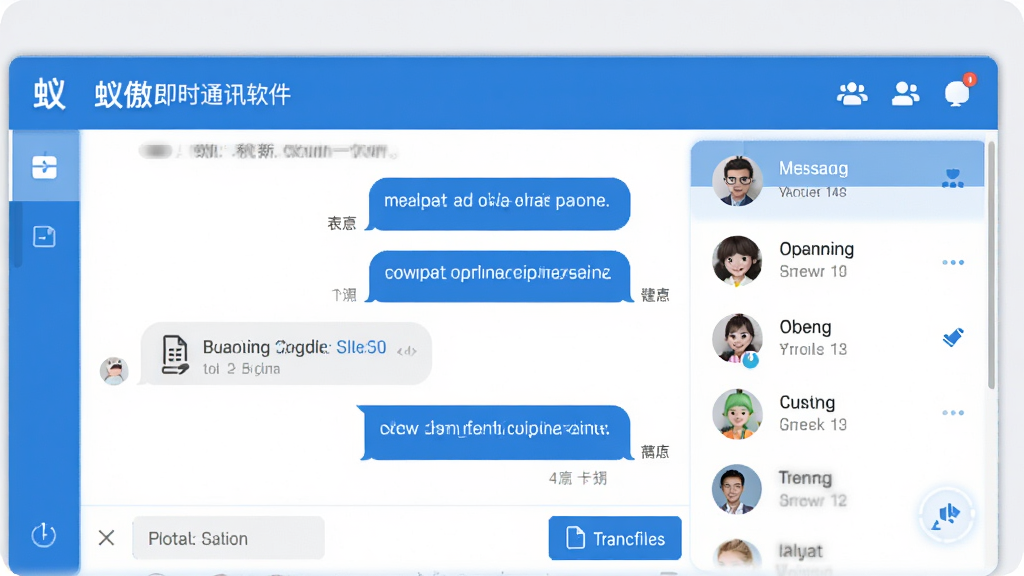Viewport: 1024px width, 576px height.
Task: Click the group icon on the Messaag row
Action: point(953,178)
